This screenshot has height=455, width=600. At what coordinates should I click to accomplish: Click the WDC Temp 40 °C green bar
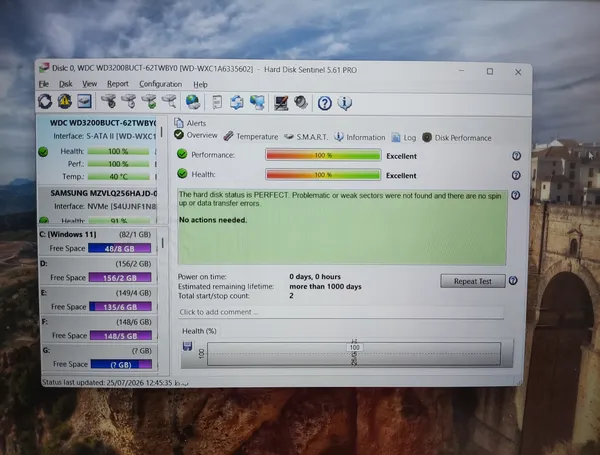(119, 176)
